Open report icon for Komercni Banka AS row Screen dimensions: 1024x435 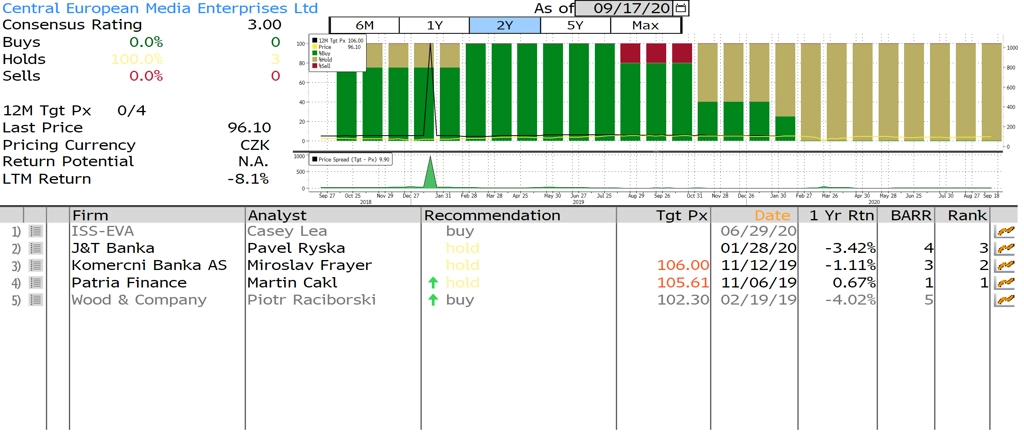click(1004, 265)
